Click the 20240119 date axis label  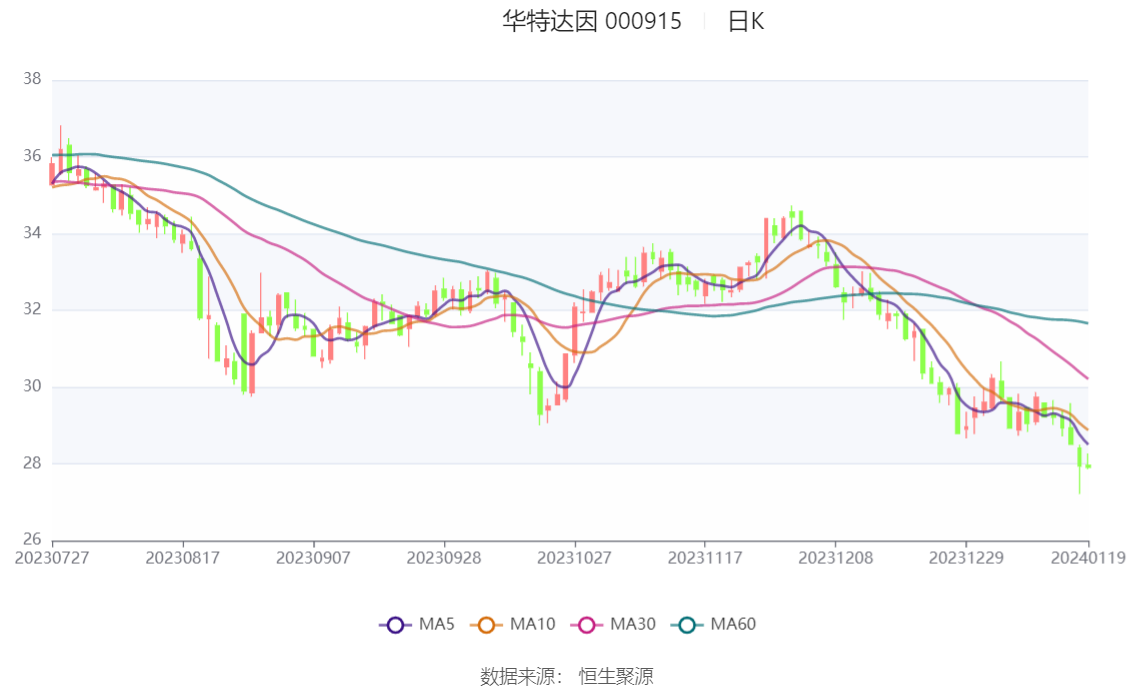1088,558
